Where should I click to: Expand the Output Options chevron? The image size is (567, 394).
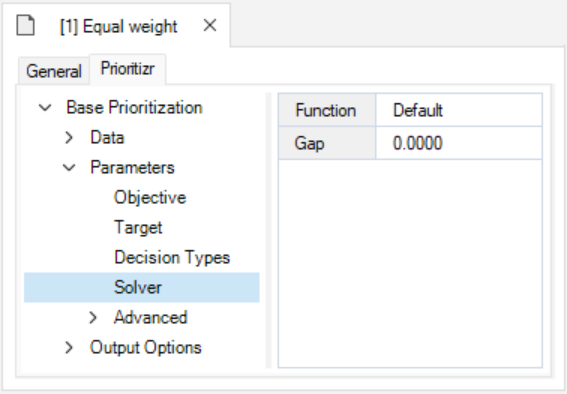69,348
